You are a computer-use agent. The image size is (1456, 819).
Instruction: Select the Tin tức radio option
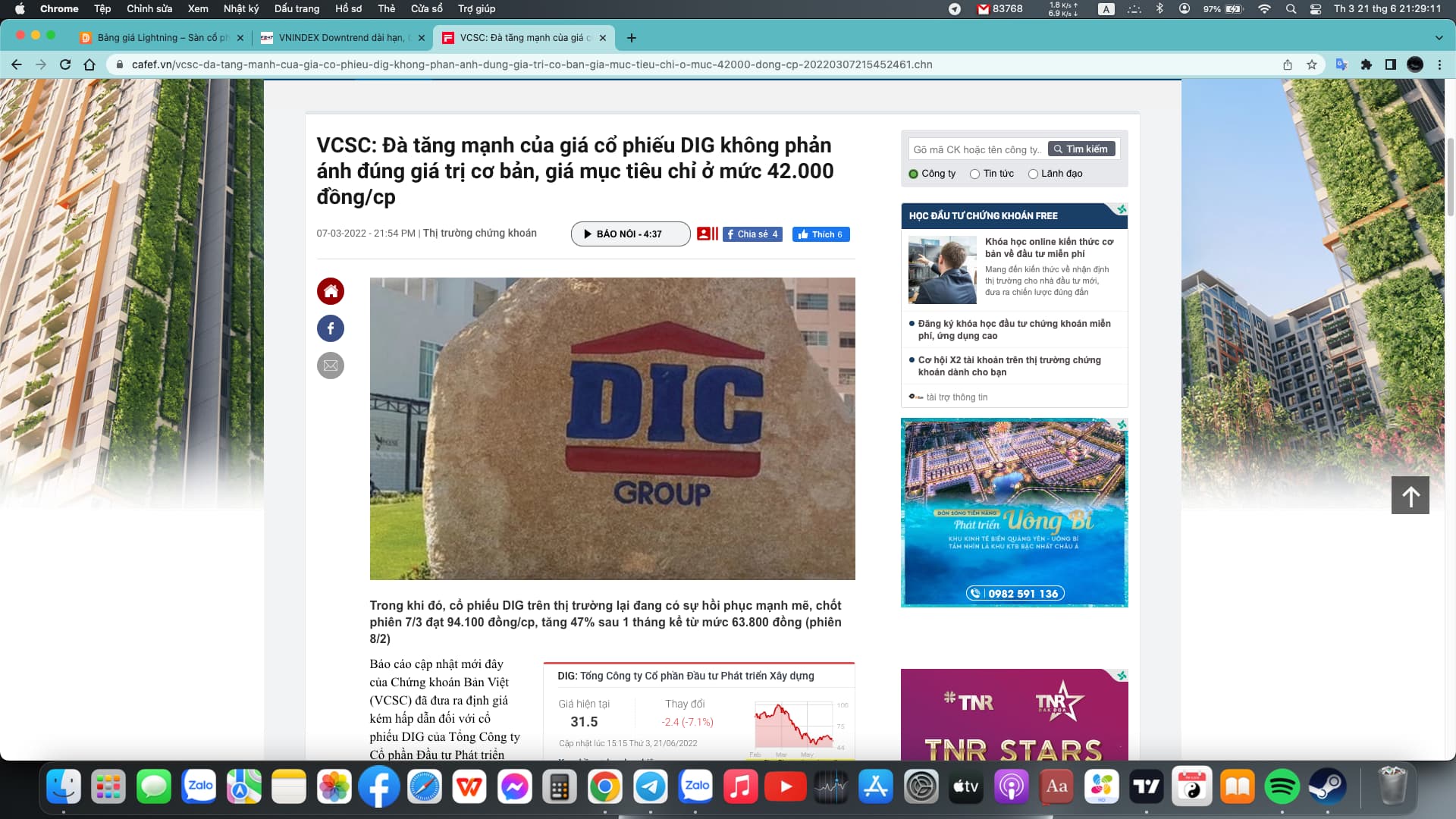tap(975, 174)
